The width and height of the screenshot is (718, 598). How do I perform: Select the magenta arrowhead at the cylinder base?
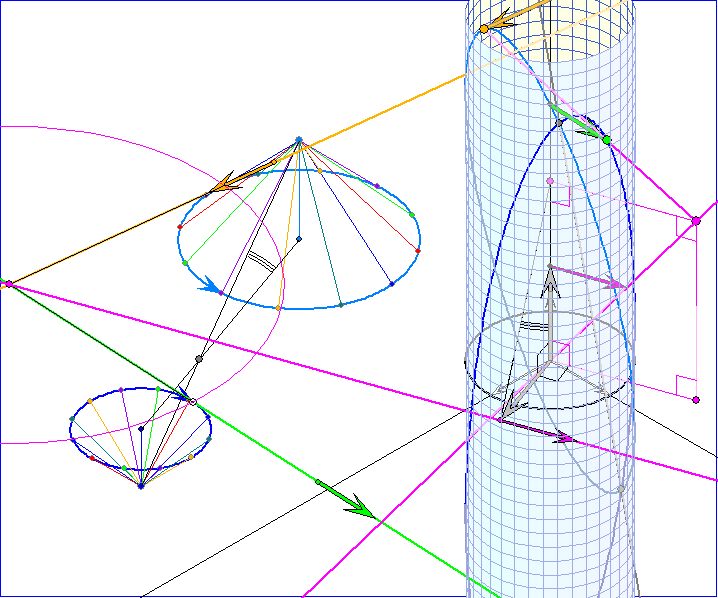564,438
